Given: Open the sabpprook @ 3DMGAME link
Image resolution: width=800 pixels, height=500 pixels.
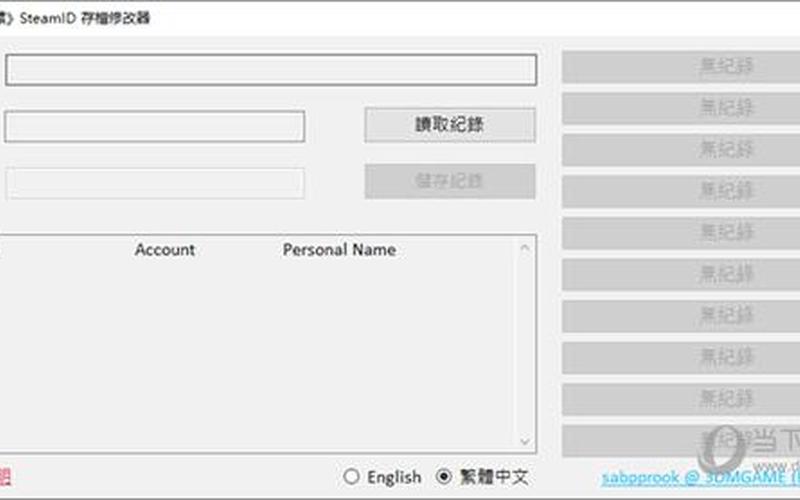Looking at the screenshot, I should tap(701, 478).
